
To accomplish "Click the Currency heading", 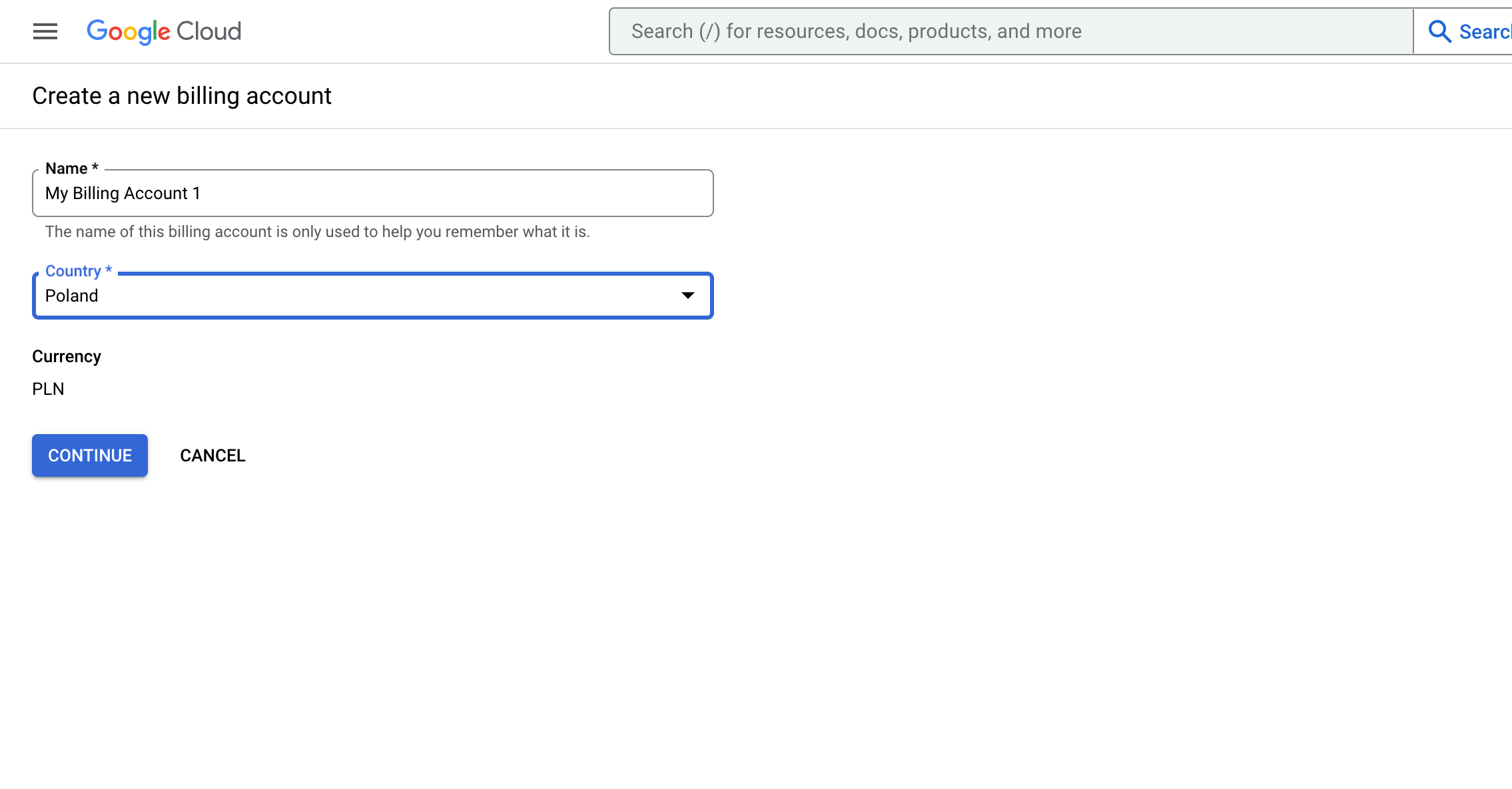I will (x=67, y=356).
